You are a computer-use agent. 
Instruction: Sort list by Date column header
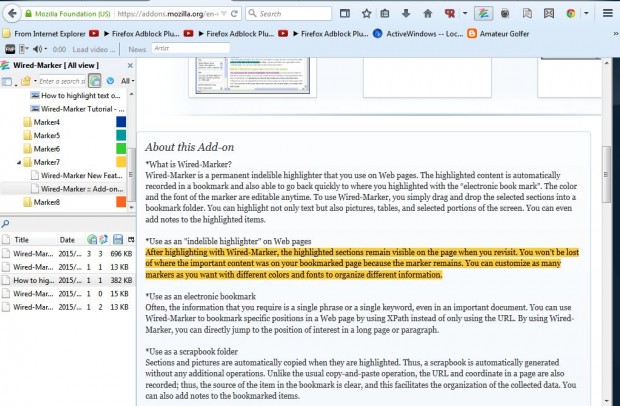(67, 240)
